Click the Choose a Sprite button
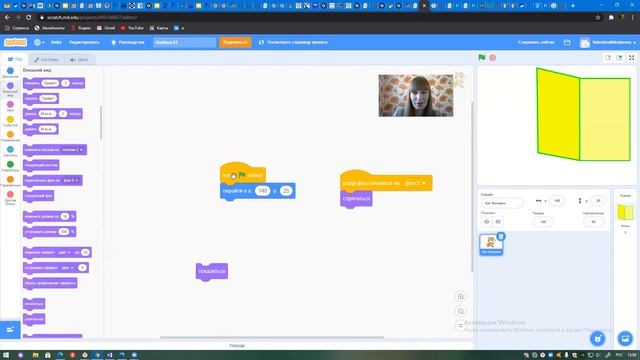The image size is (640, 360). (598, 338)
